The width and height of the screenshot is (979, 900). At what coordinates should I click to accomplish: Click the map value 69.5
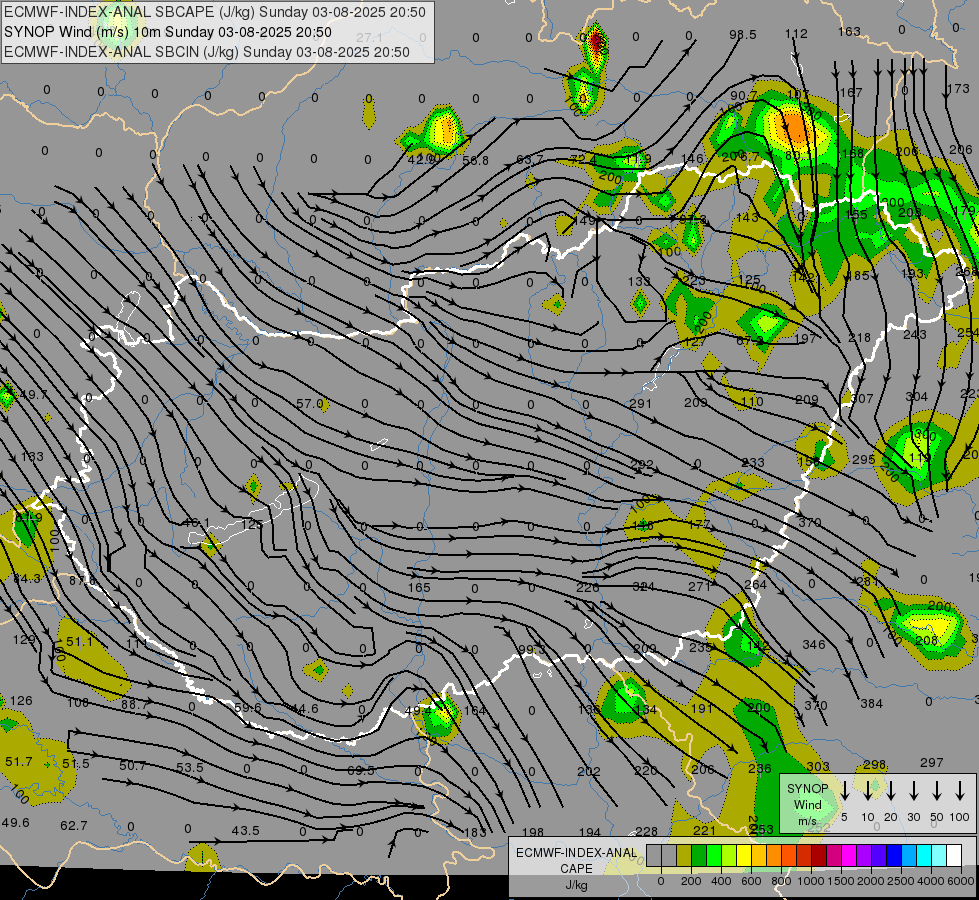(361, 771)
